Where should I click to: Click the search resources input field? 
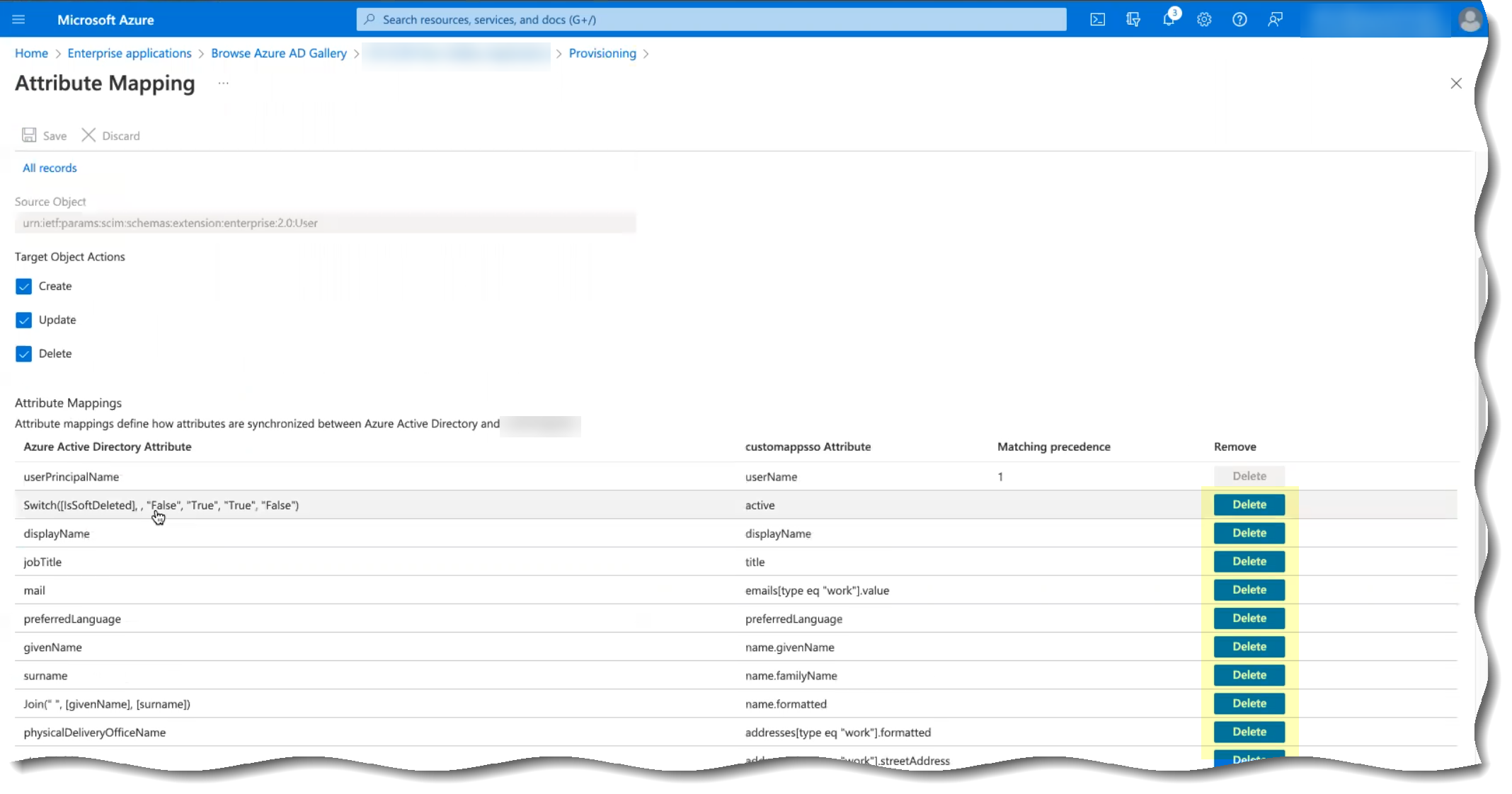pyautogui.click(x=711, y=20)
